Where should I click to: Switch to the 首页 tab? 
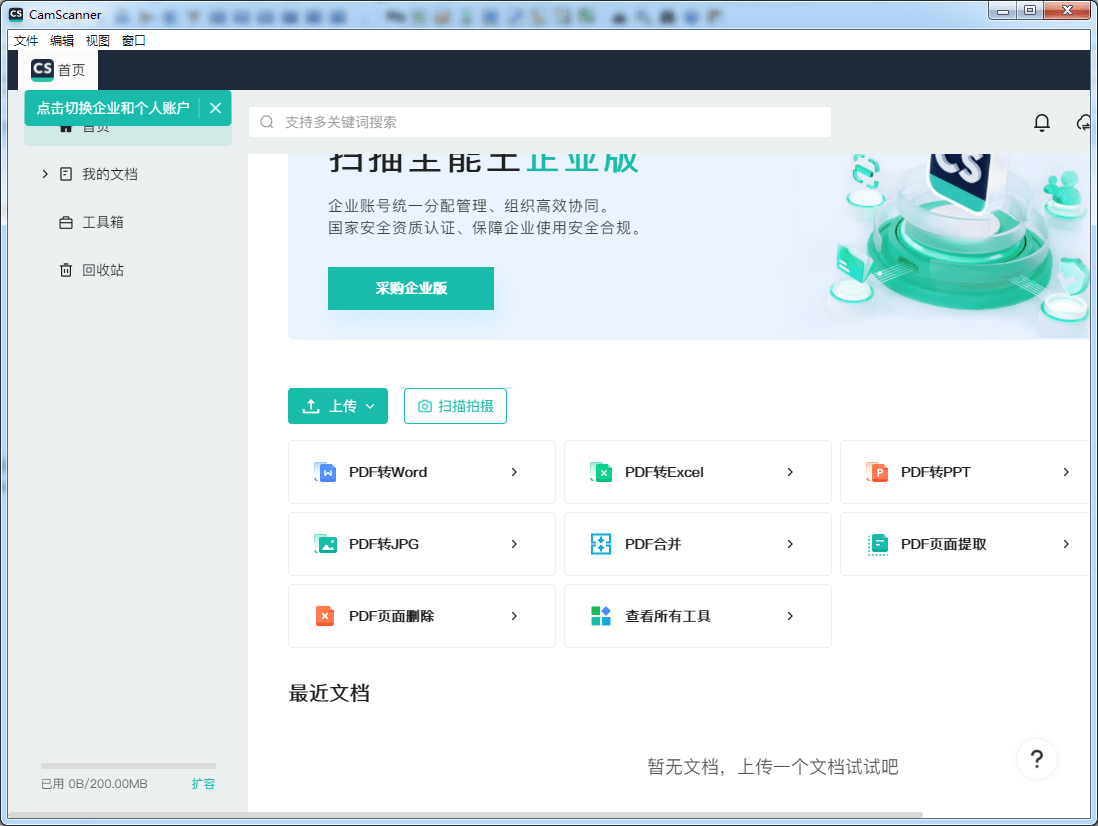point(57,70)
